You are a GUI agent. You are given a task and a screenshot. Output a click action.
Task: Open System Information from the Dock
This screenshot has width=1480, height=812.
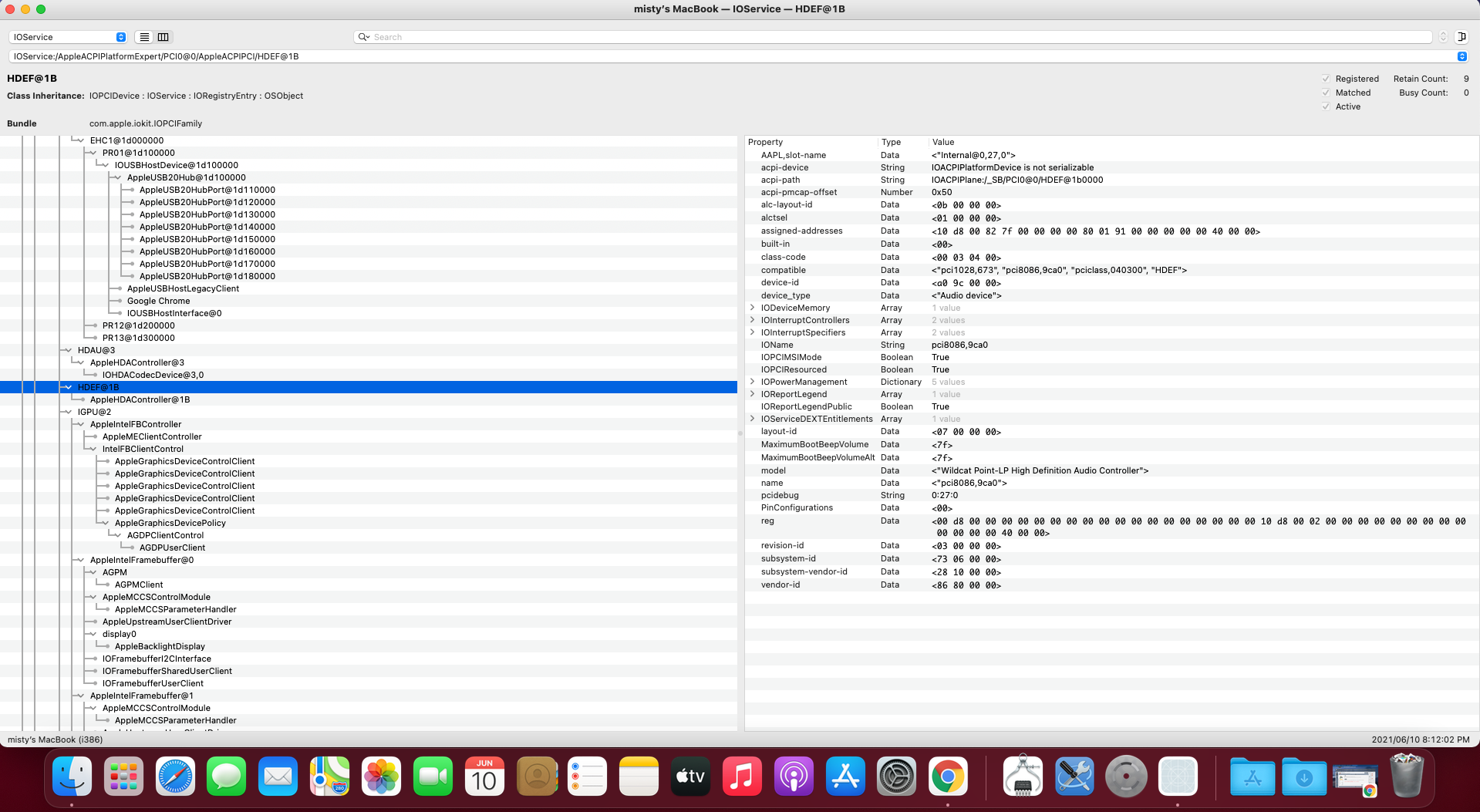[1023, 777]
